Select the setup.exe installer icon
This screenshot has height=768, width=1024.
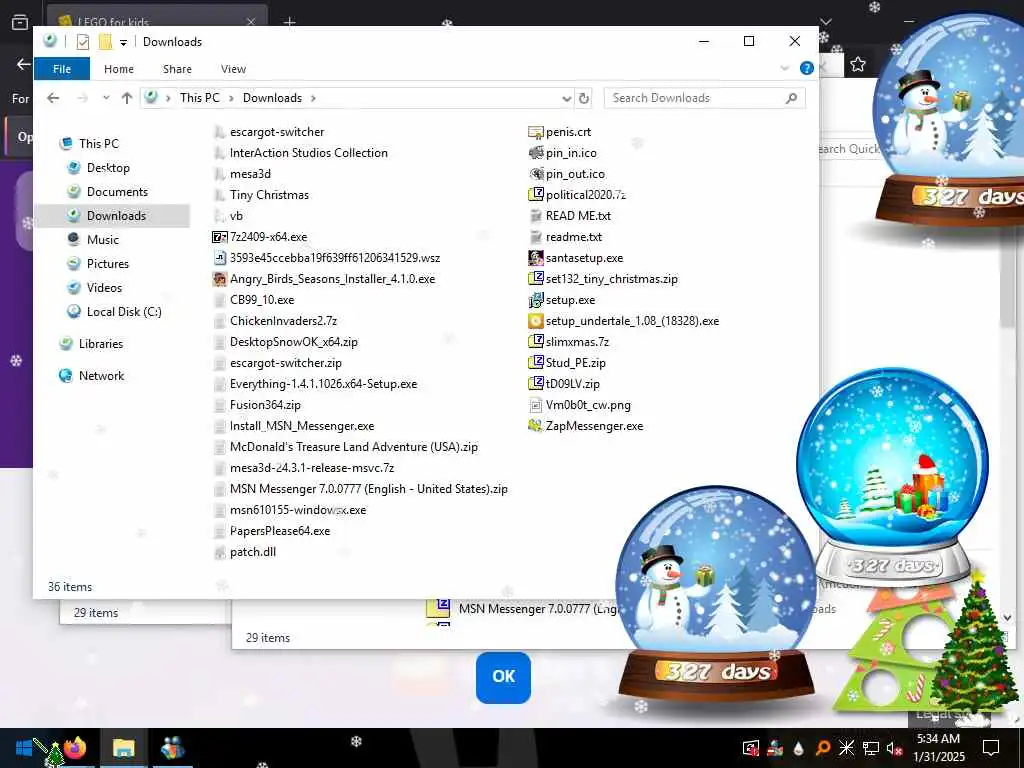[536, 300]
